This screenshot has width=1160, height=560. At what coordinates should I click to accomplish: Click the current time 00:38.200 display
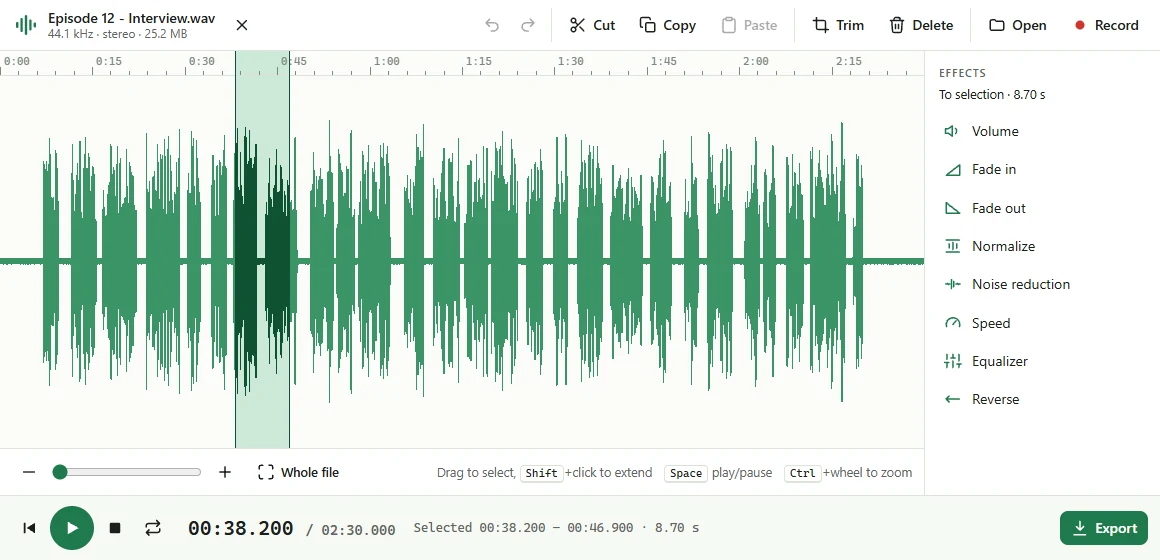(240, 528)
